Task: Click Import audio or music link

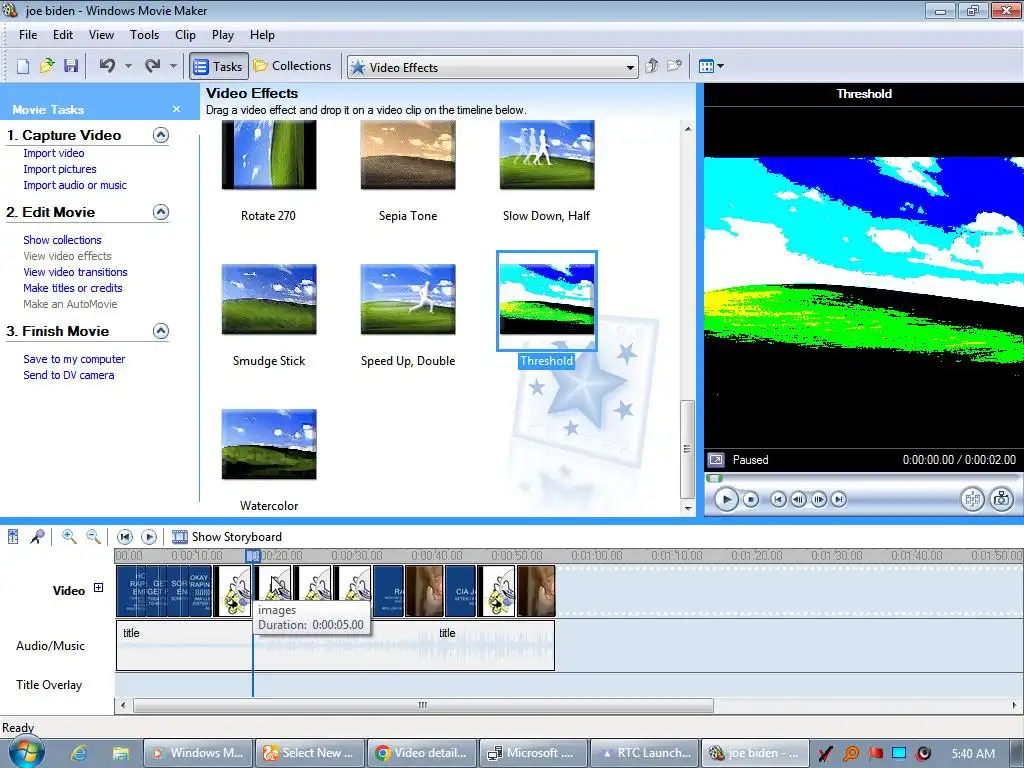Action: coord(75,185)
